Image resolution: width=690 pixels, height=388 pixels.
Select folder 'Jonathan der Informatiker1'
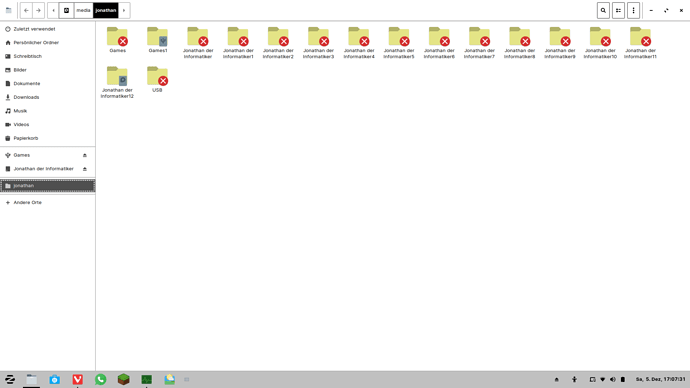pyautogui.click(x=238, y=43)
